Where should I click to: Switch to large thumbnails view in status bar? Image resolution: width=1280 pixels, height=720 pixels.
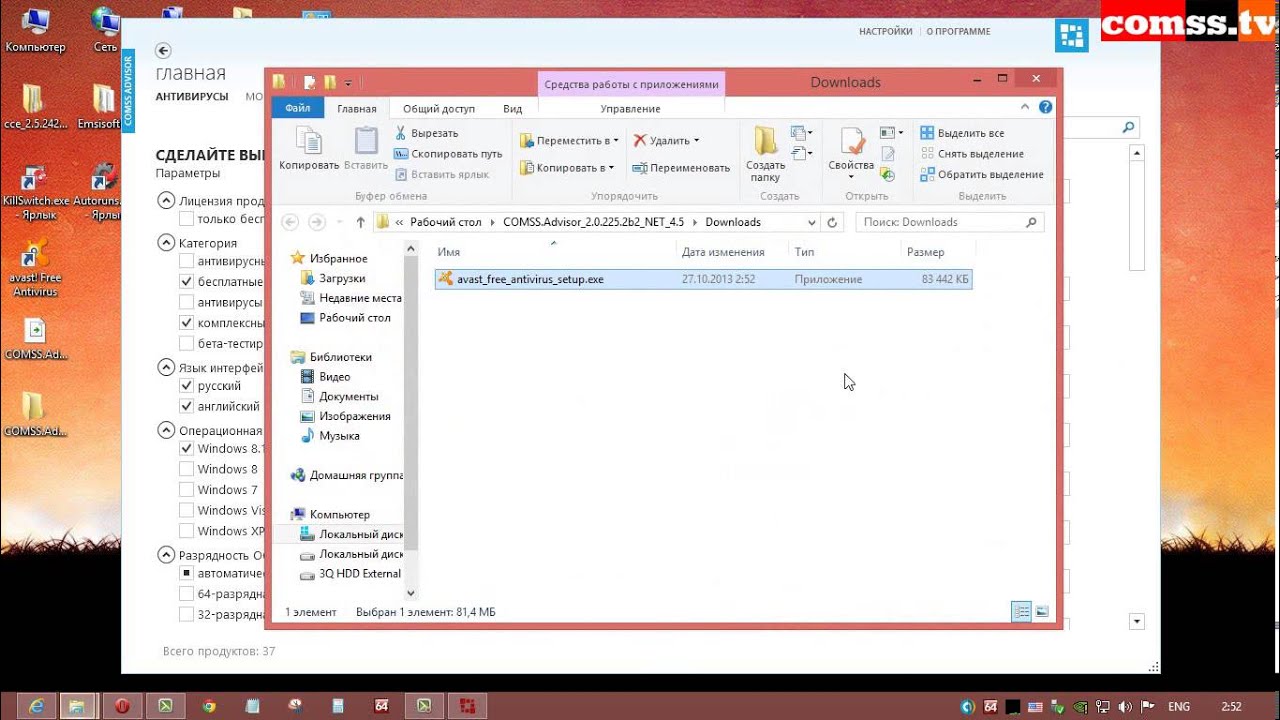(x=1042, y=612)
